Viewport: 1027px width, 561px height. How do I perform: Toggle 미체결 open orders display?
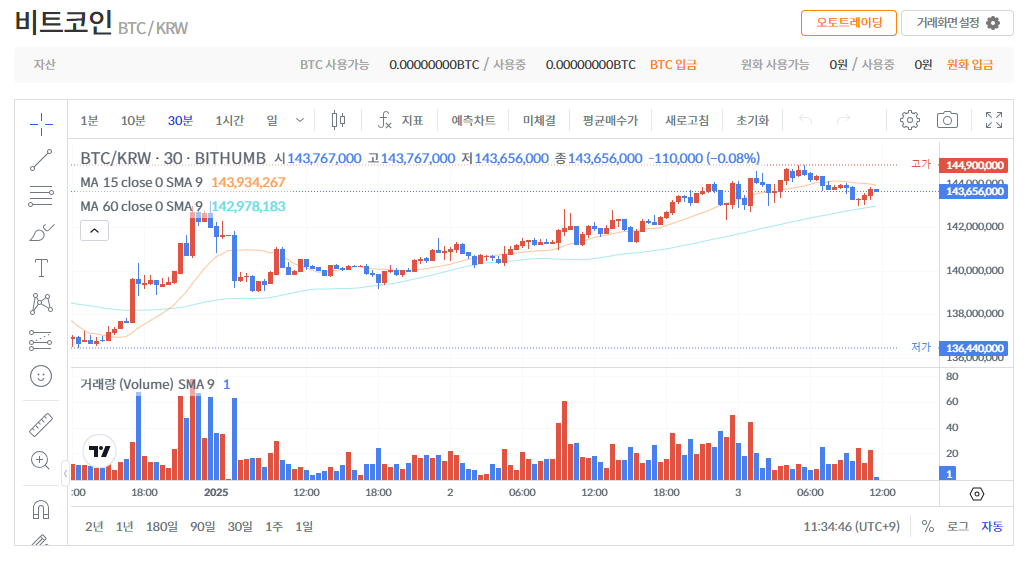[539, 120]
